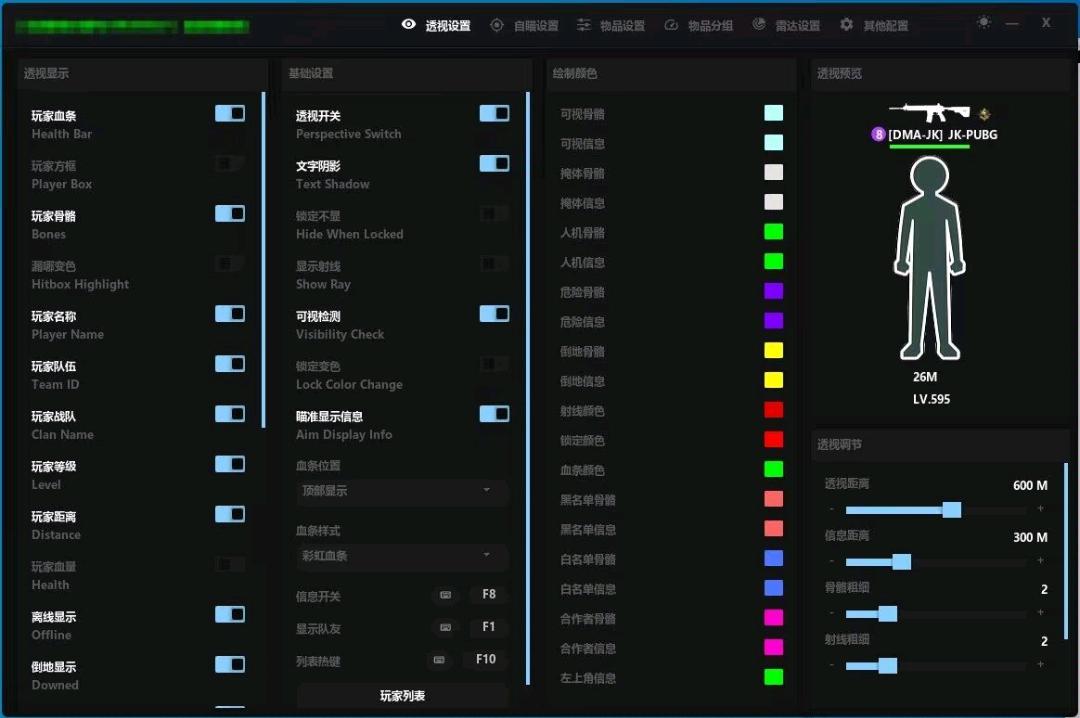Screen dimensions: 1080x718
Task: Click the 玩家列表 button
Action: click(x=402, y=695)
